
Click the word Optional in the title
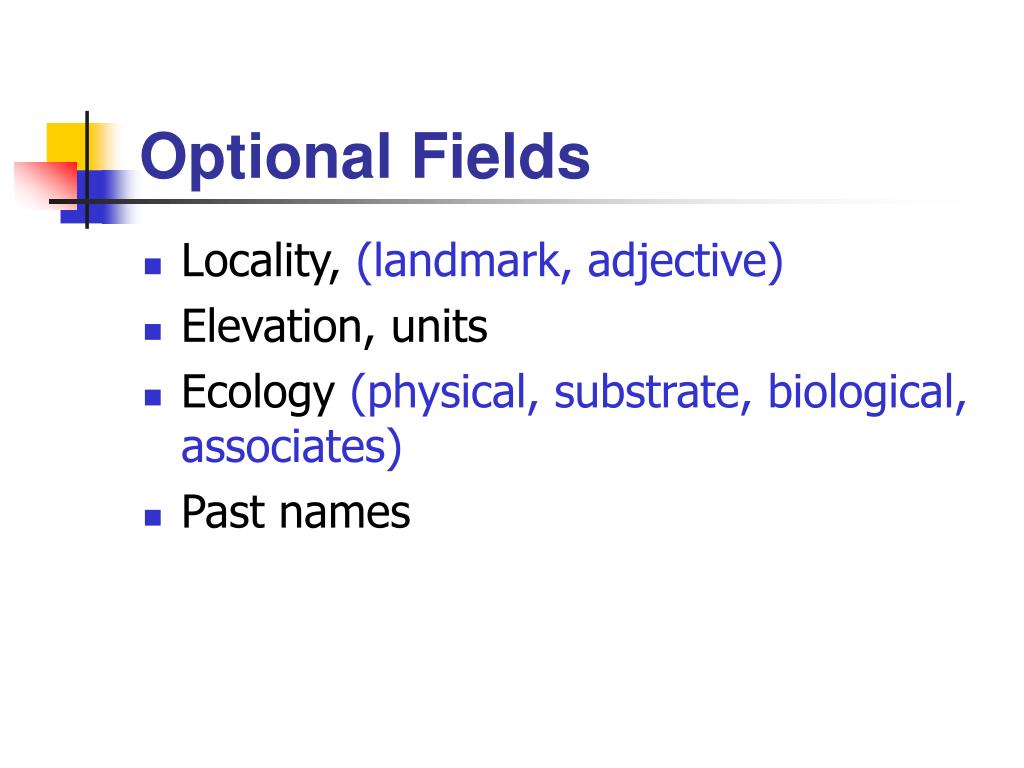(265, 159)
